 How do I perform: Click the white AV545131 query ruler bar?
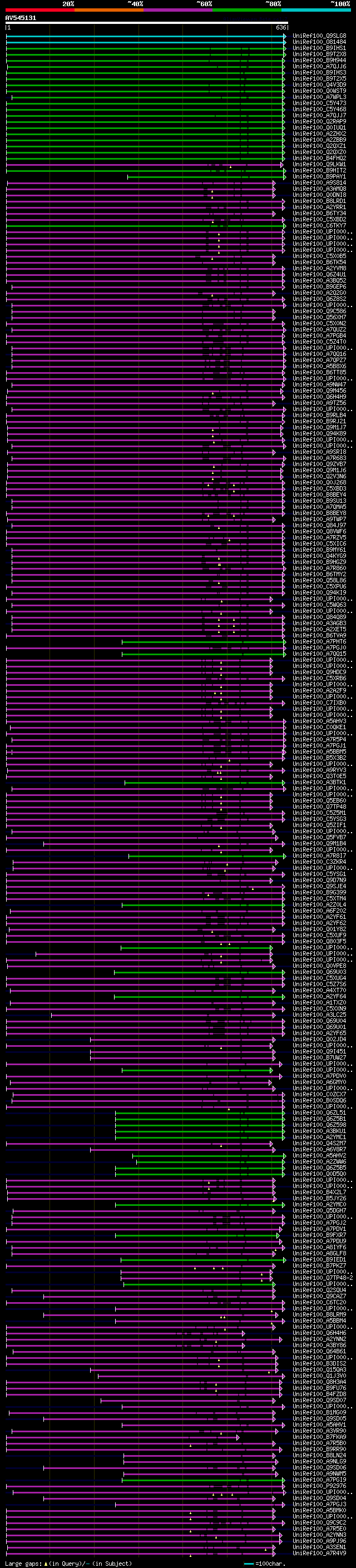(147, 23)
